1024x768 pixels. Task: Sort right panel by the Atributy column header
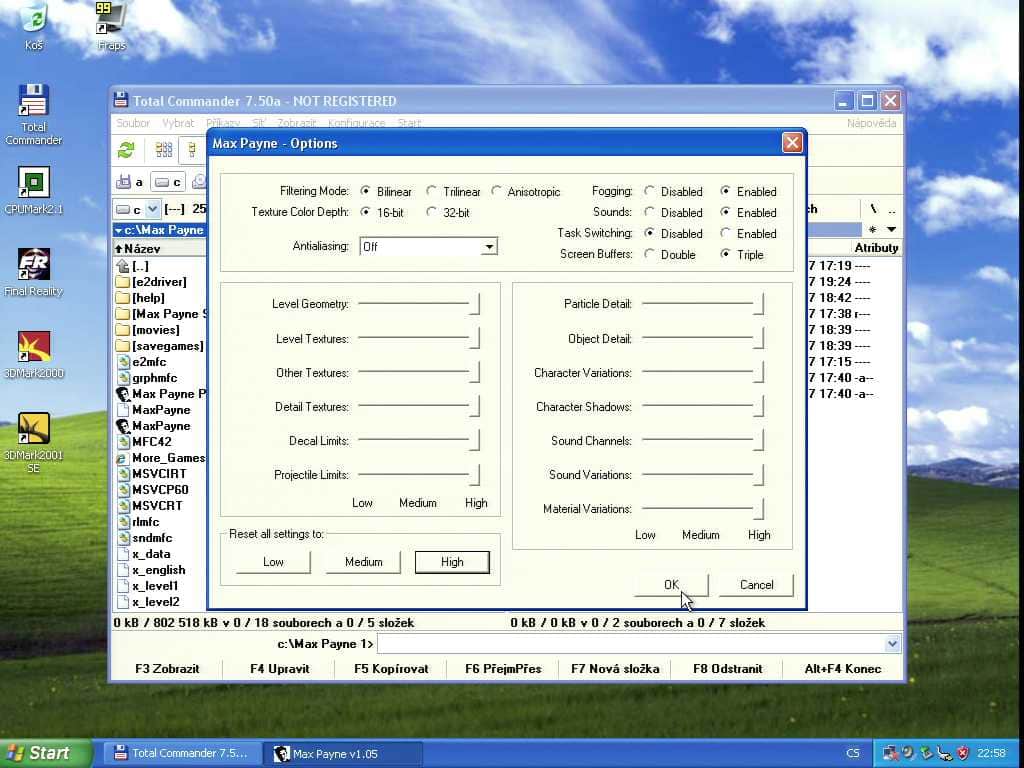[x=876, y=248]
